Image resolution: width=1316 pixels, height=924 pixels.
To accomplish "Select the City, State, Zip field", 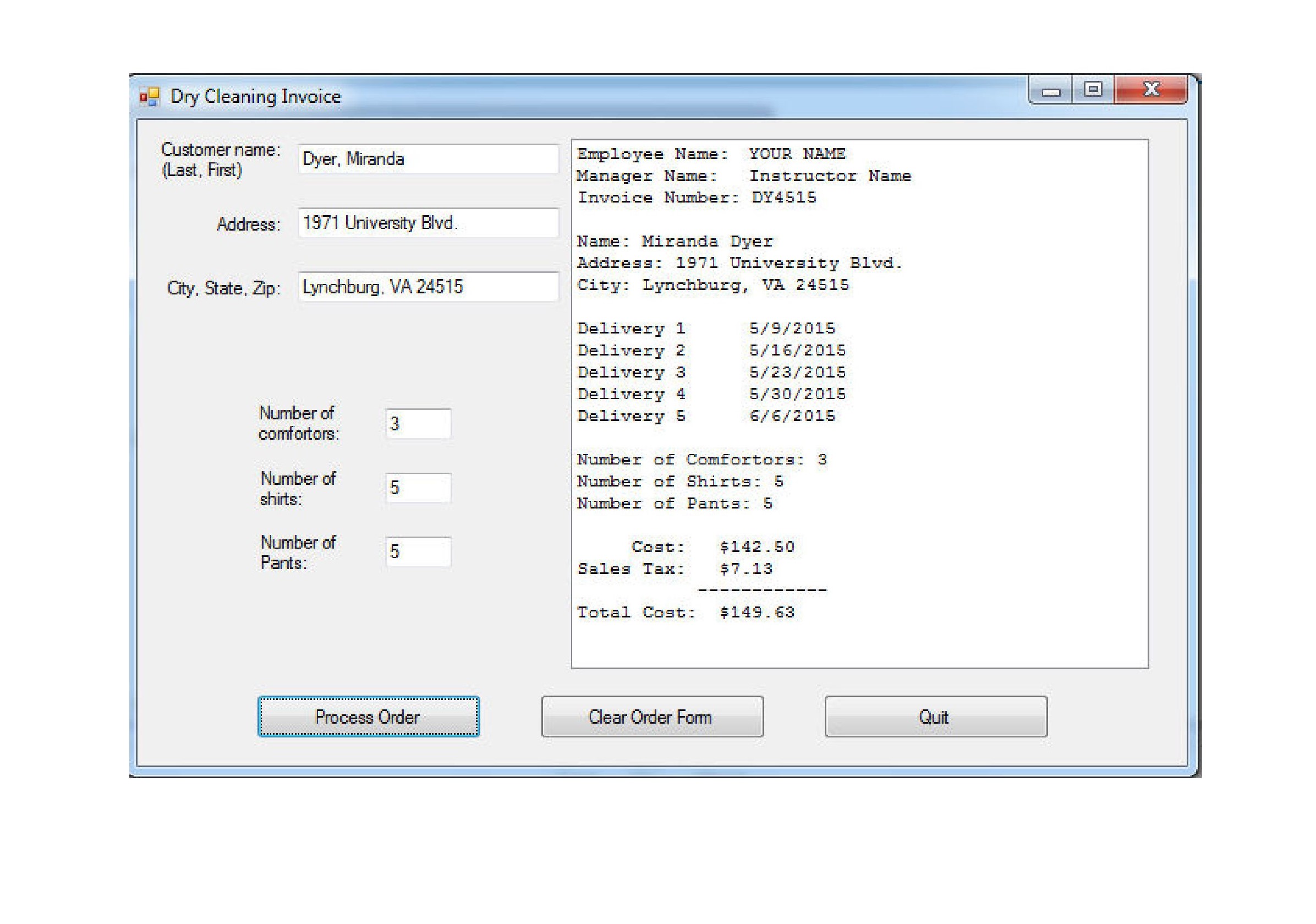I will tap(427, 287).
